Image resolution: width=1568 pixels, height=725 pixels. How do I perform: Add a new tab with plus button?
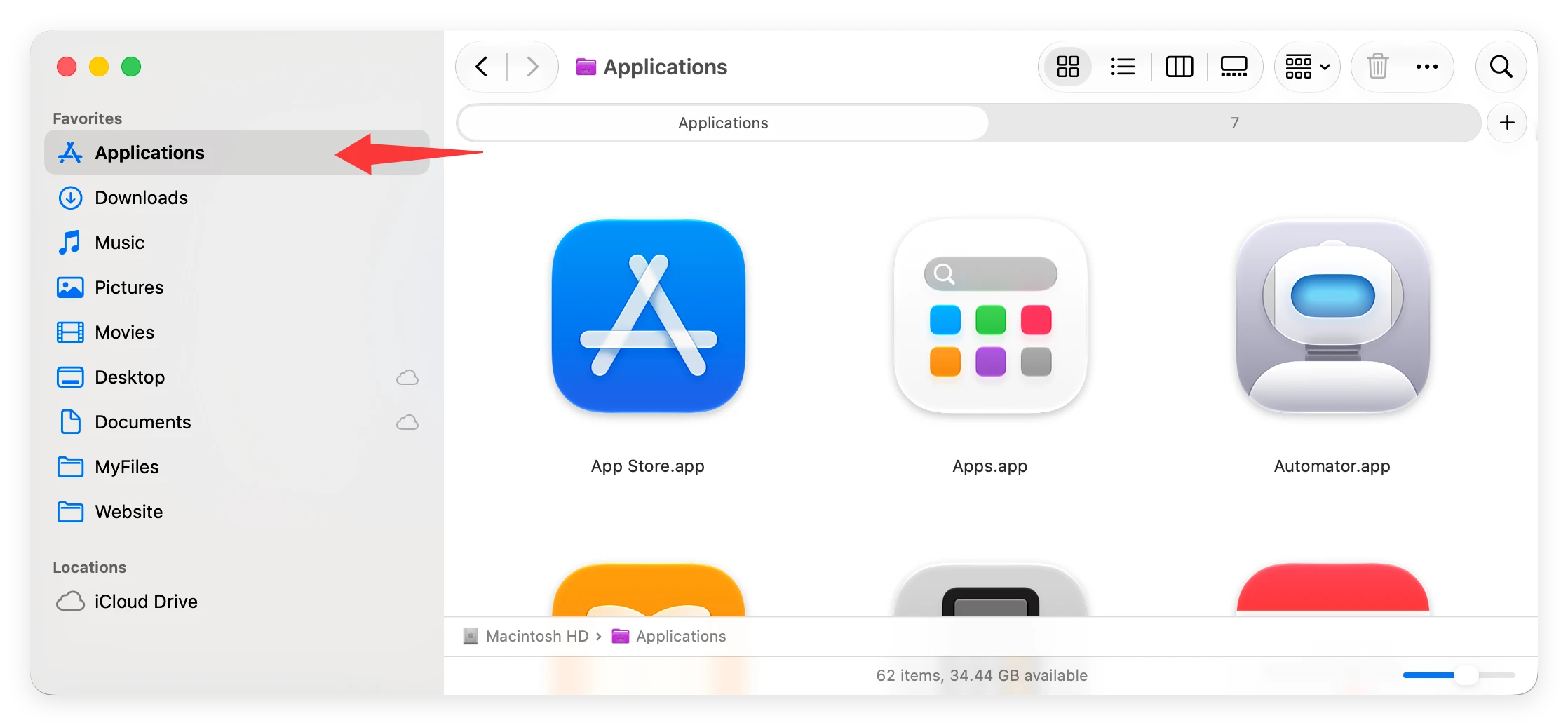click(x=1506, y=123)
